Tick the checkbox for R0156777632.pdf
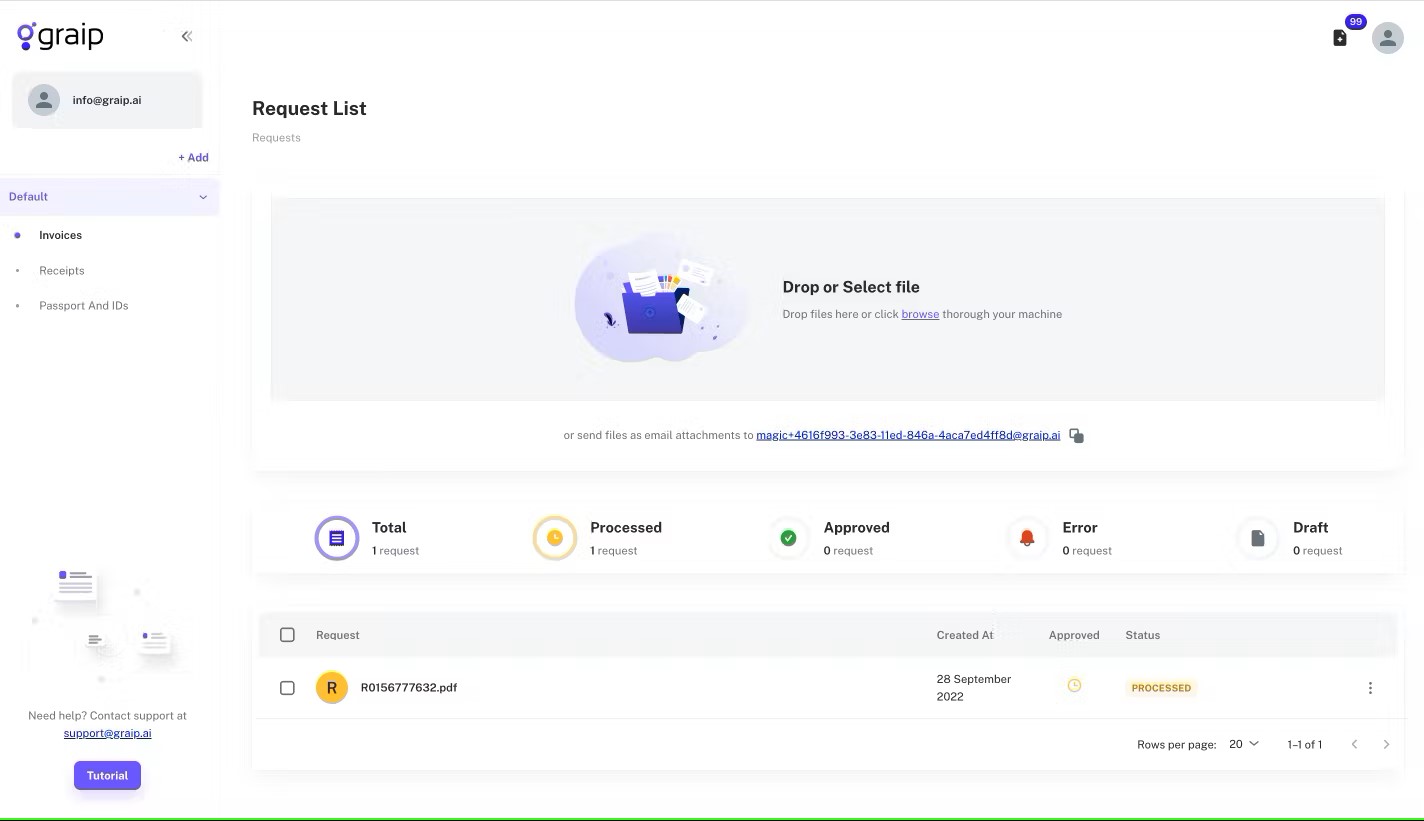 click(x=287, y=688)
